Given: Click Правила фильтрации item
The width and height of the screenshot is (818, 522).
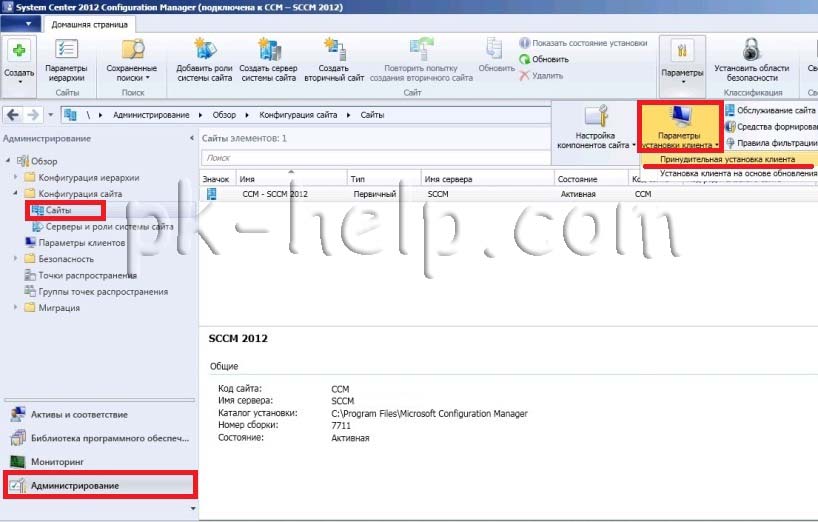Looking at the screenshot, I should 771,143.
